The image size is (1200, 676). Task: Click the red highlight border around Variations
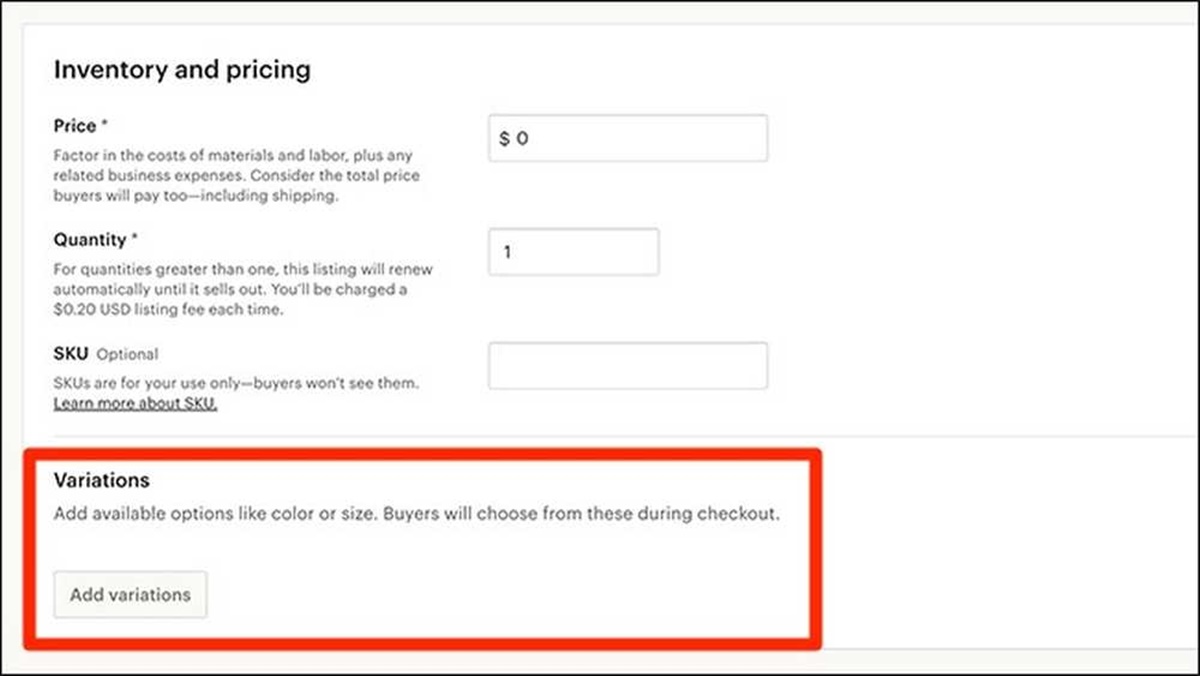tap(818, 548)
